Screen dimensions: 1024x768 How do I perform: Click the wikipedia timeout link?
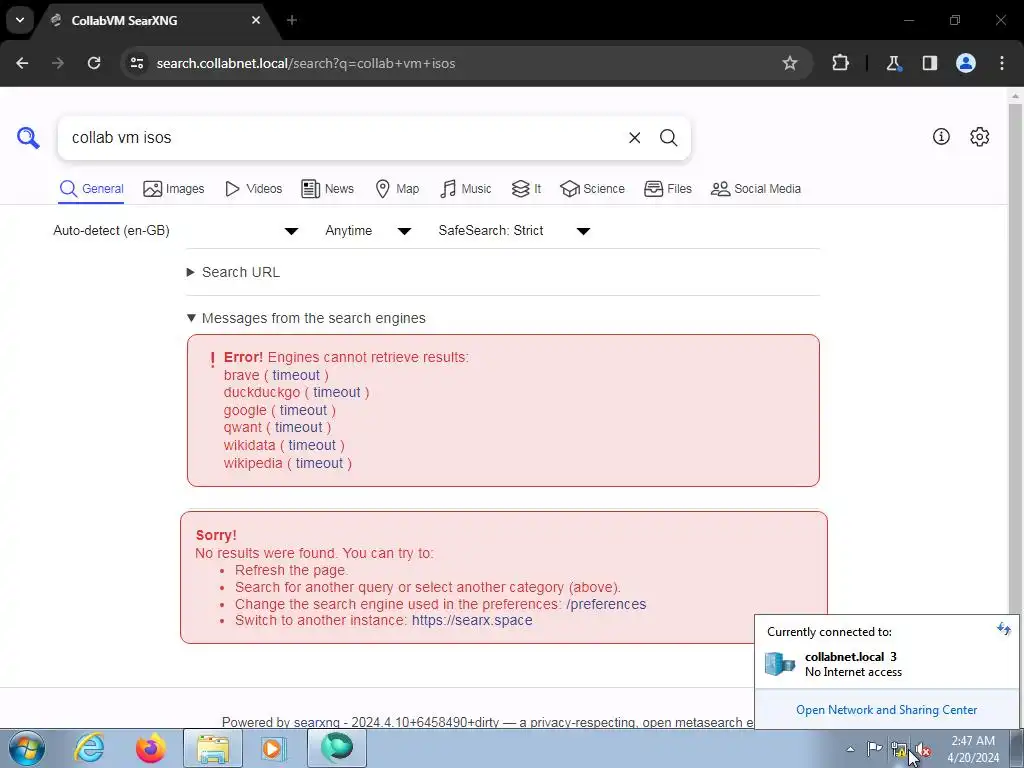point(319,463)
